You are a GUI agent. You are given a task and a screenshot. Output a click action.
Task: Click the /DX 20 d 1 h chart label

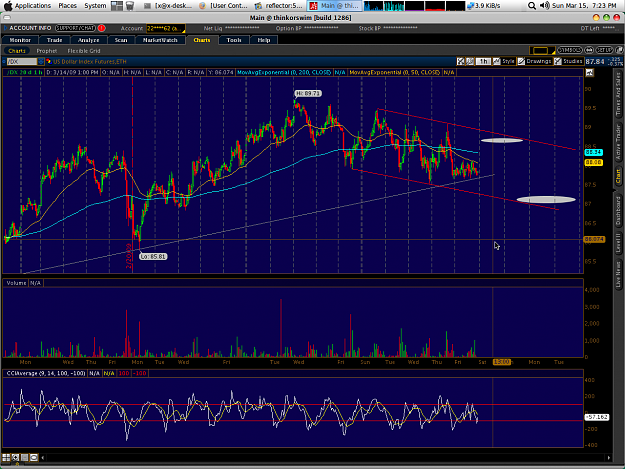click(x=24, y=72)
